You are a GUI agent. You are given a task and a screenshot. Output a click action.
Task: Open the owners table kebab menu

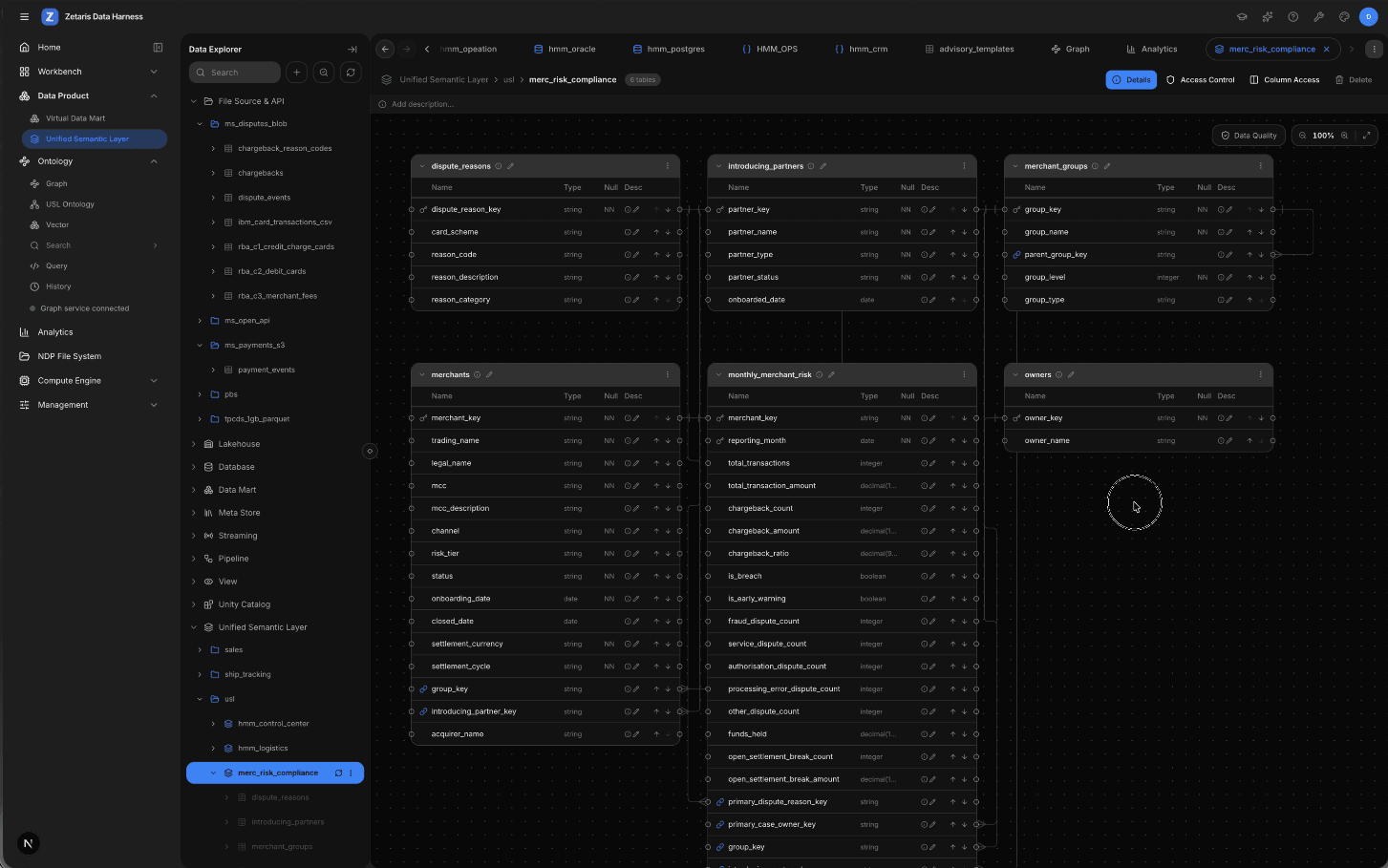1260,374
